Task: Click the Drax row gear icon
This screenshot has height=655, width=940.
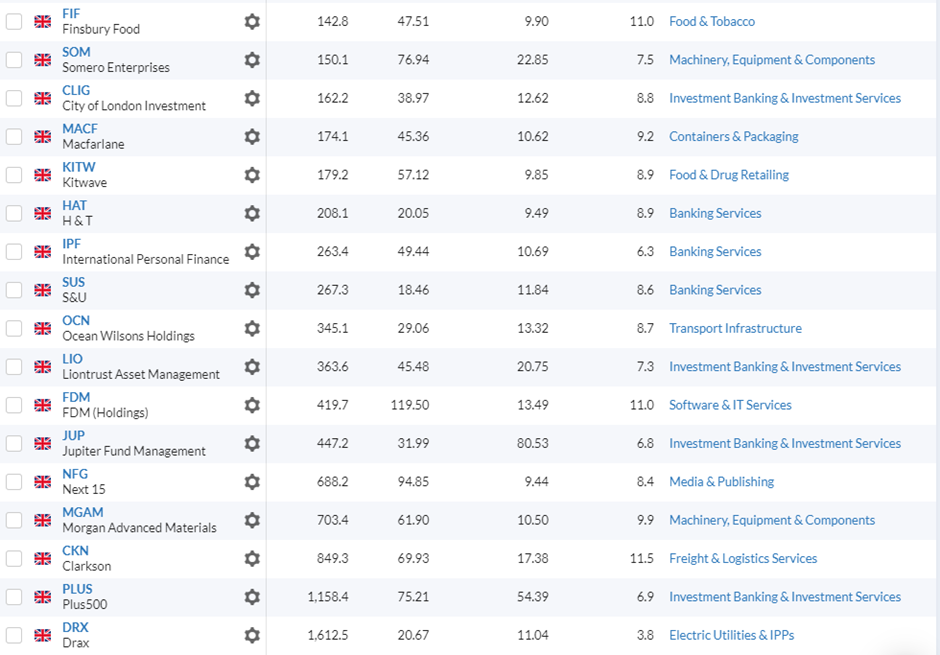Action: tap(252, 635)
